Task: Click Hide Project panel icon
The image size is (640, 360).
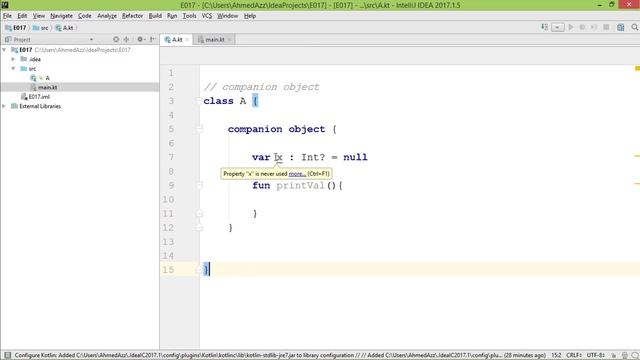Action: point(153,39)
